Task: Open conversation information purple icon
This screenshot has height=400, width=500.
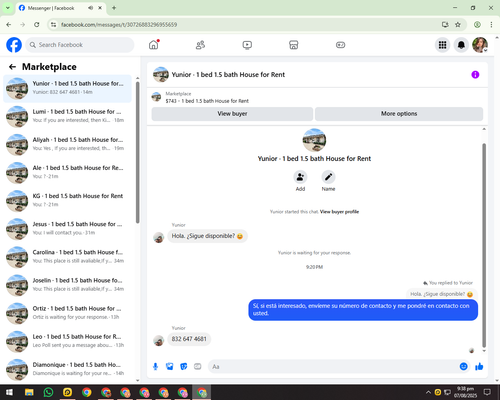Action: [475, 75]
